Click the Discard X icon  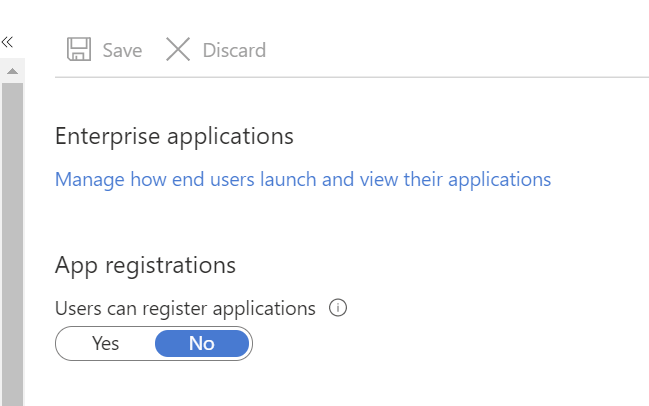178,49
